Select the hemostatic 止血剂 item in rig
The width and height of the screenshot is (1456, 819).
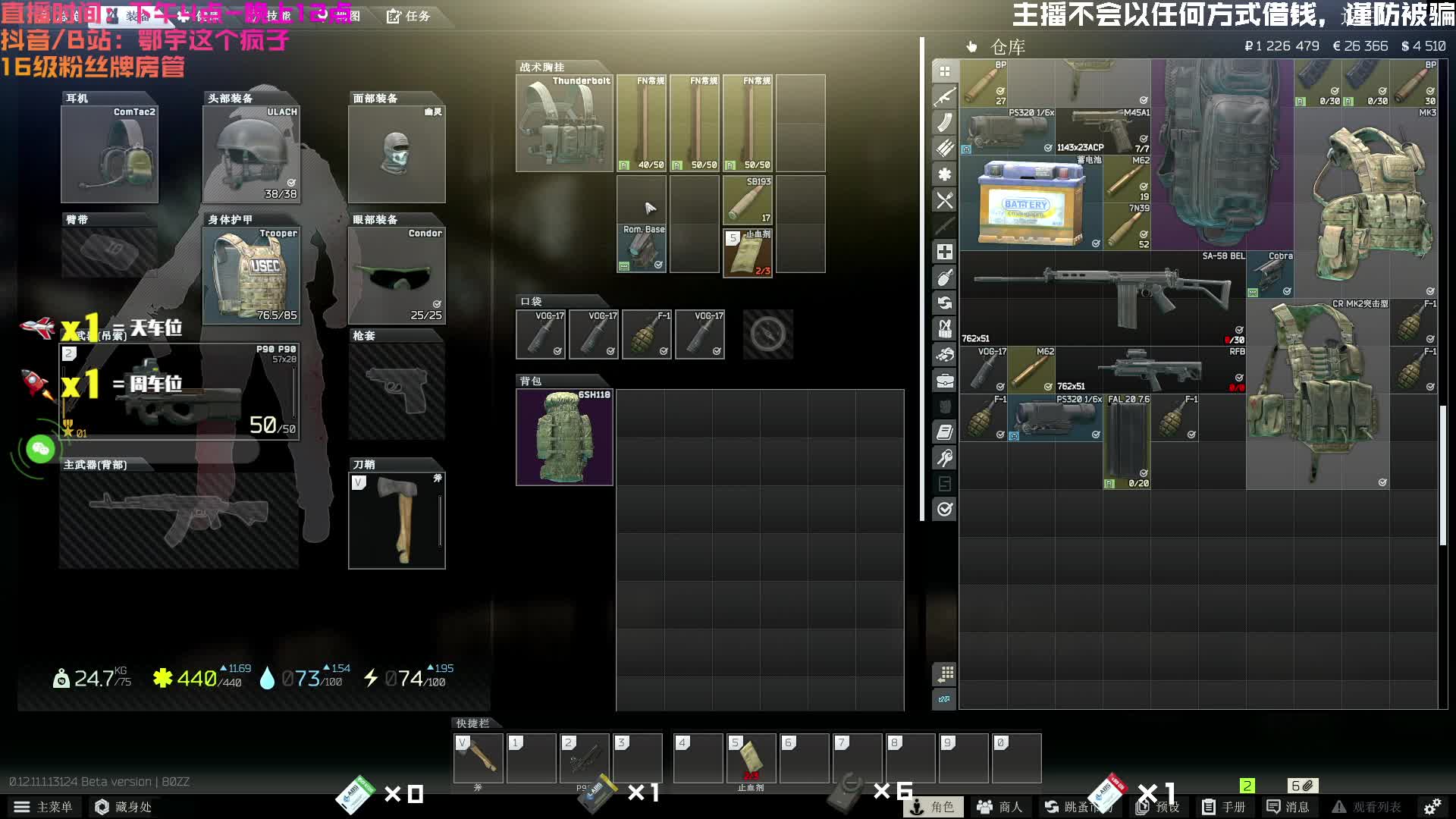click(x=748, y=253)
